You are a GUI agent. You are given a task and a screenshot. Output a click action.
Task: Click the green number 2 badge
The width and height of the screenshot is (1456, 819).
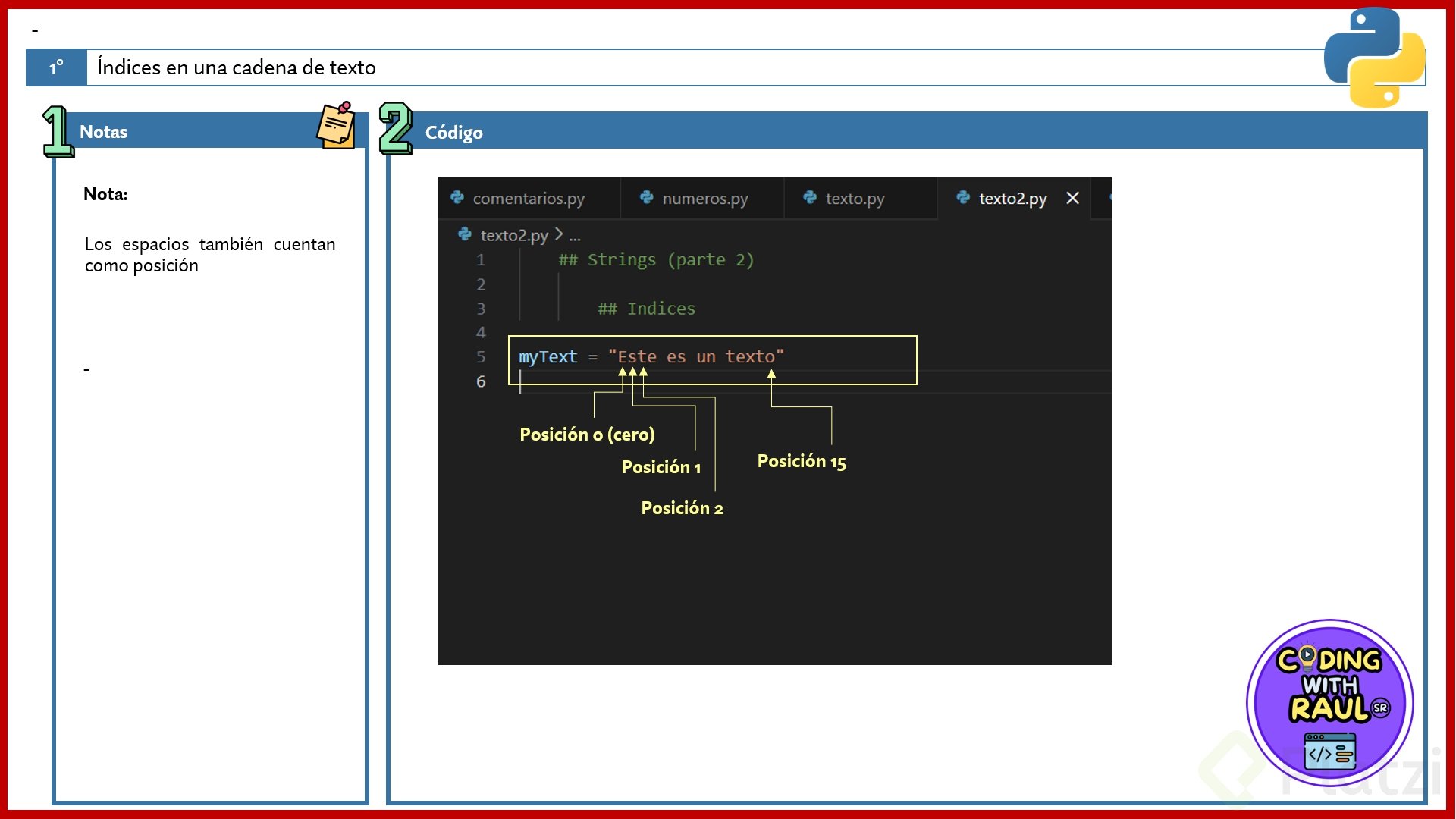coord(395,129)
